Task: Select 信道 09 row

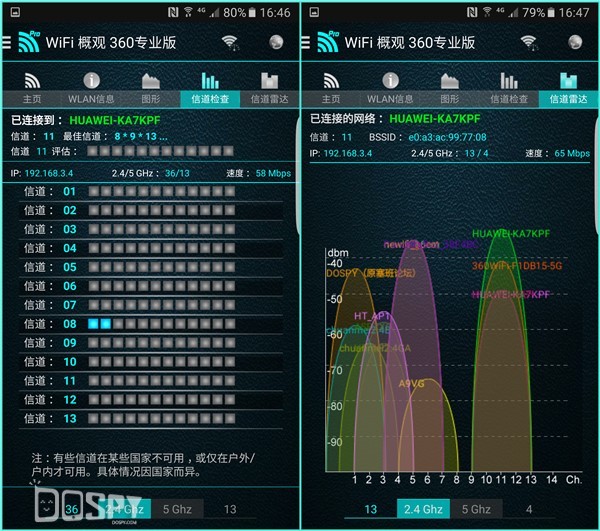Action: (x=151, y=343)
